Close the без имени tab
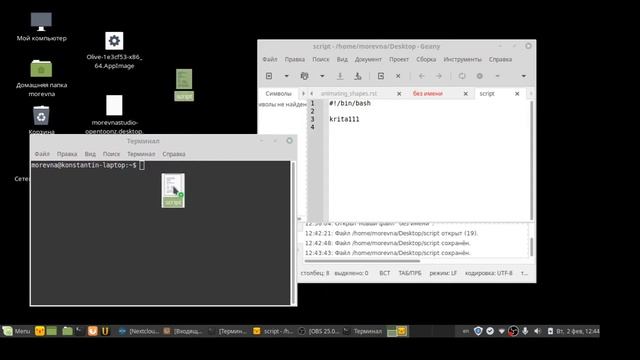 466,93
